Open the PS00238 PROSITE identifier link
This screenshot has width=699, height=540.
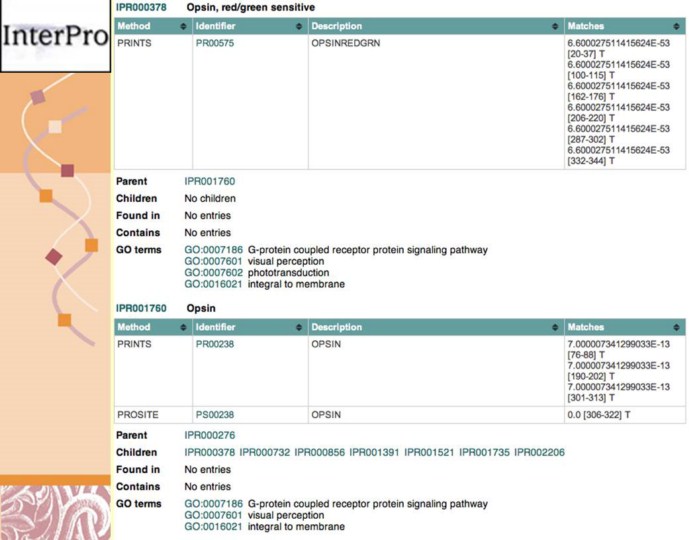click(214, 414)
